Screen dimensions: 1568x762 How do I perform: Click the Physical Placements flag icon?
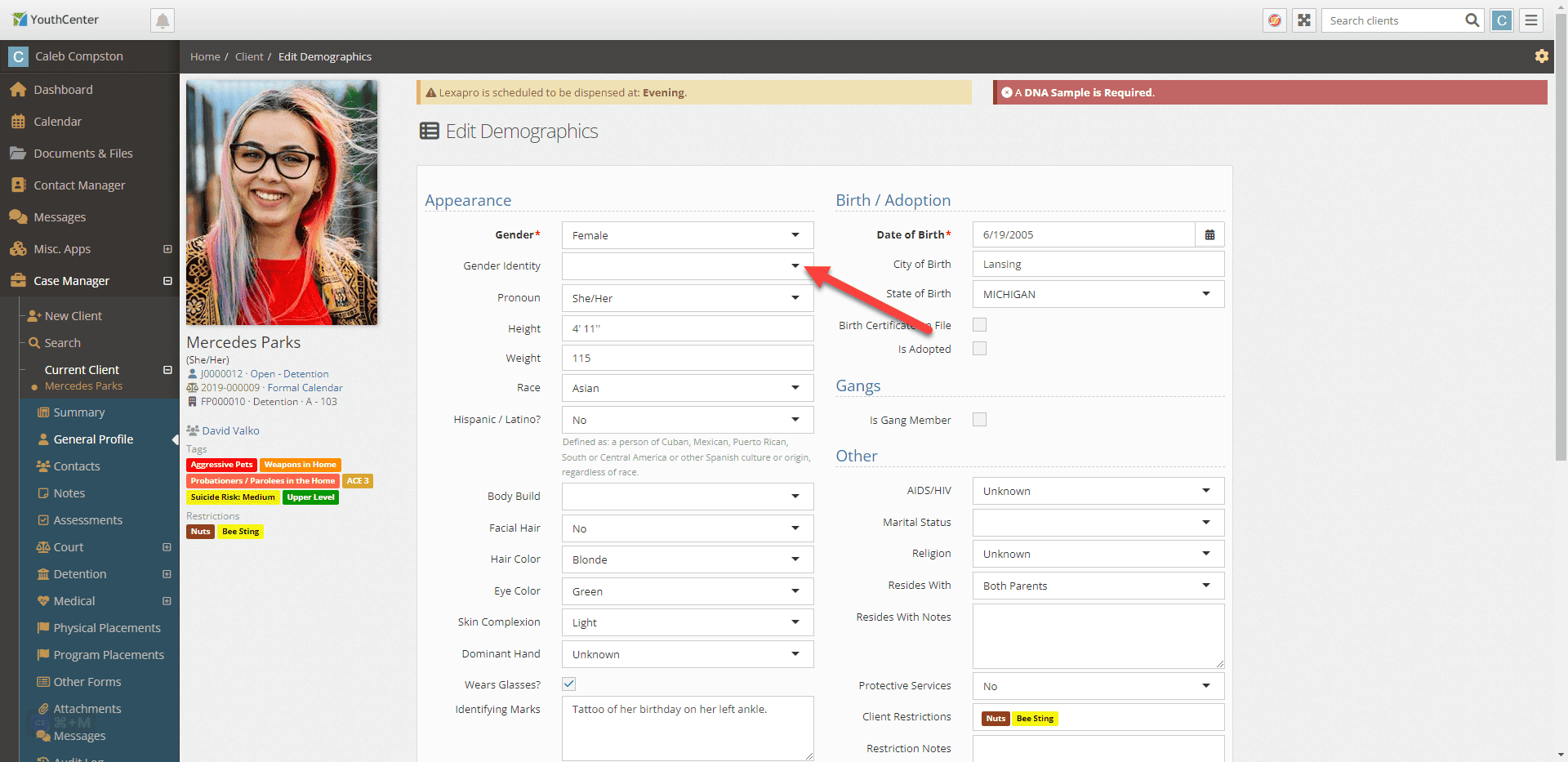(x=43, y=628)
